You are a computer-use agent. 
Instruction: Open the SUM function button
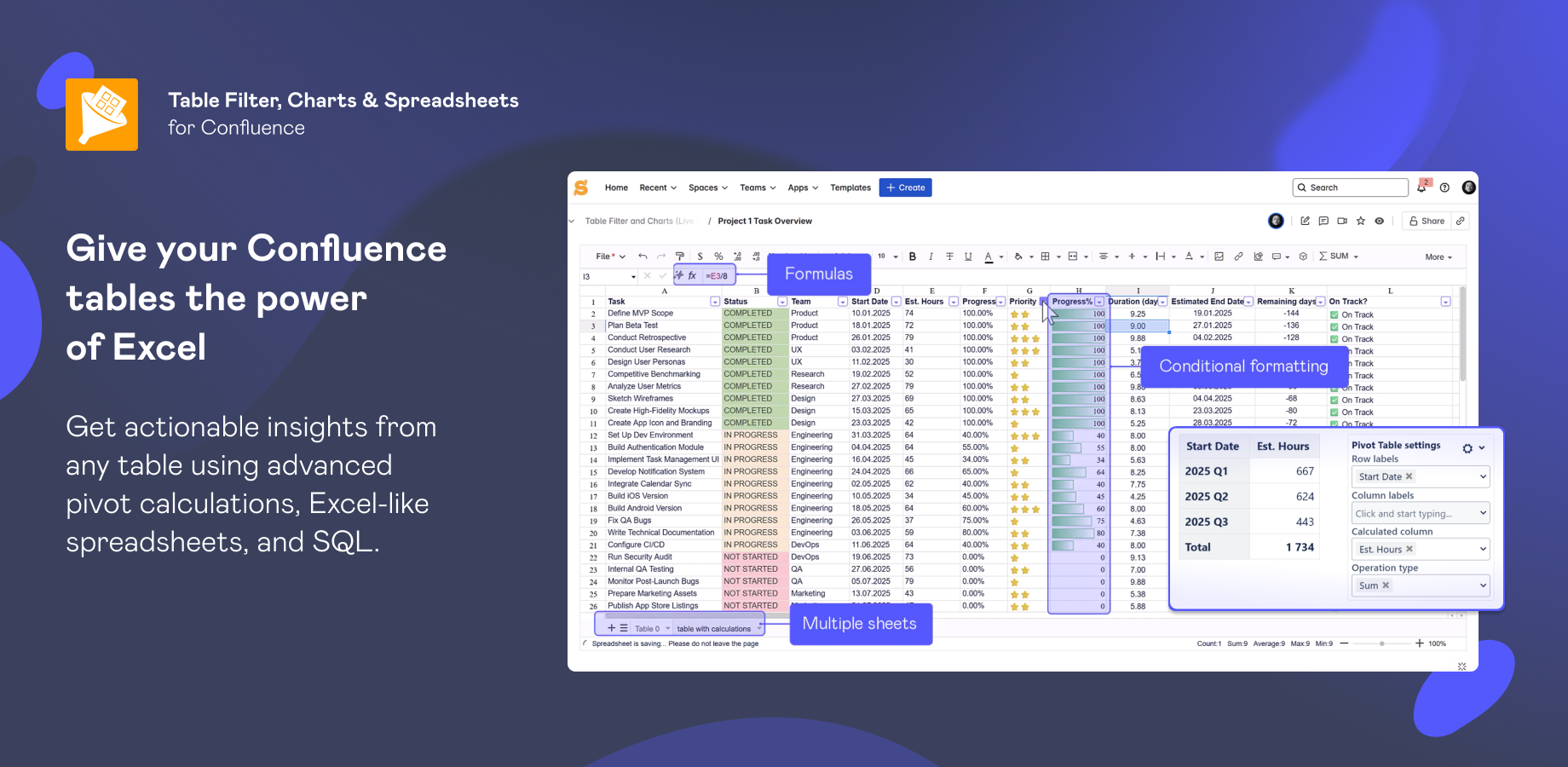1339,257
